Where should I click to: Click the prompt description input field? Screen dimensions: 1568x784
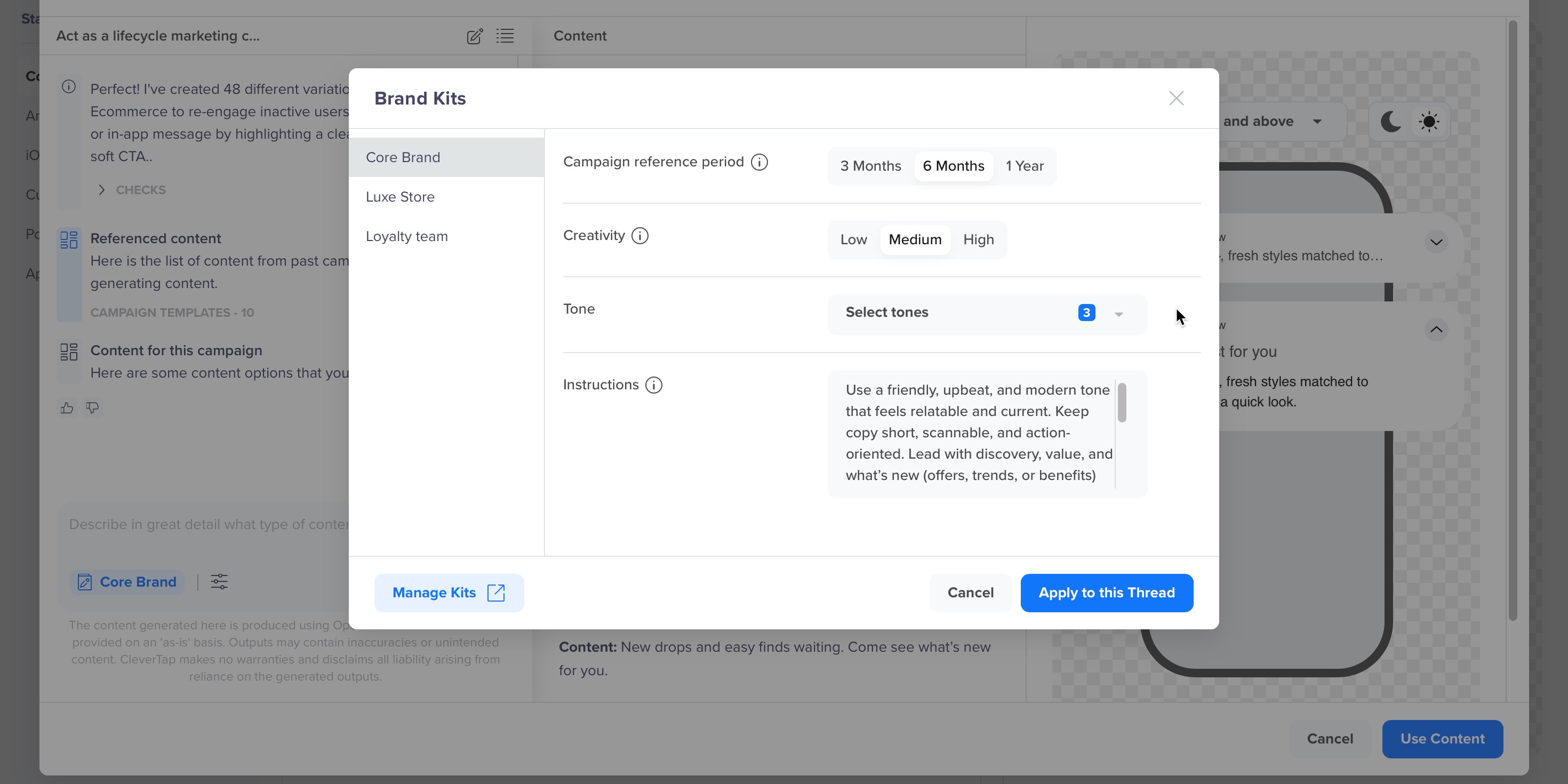pyautogui.click(x=209, y=525)
